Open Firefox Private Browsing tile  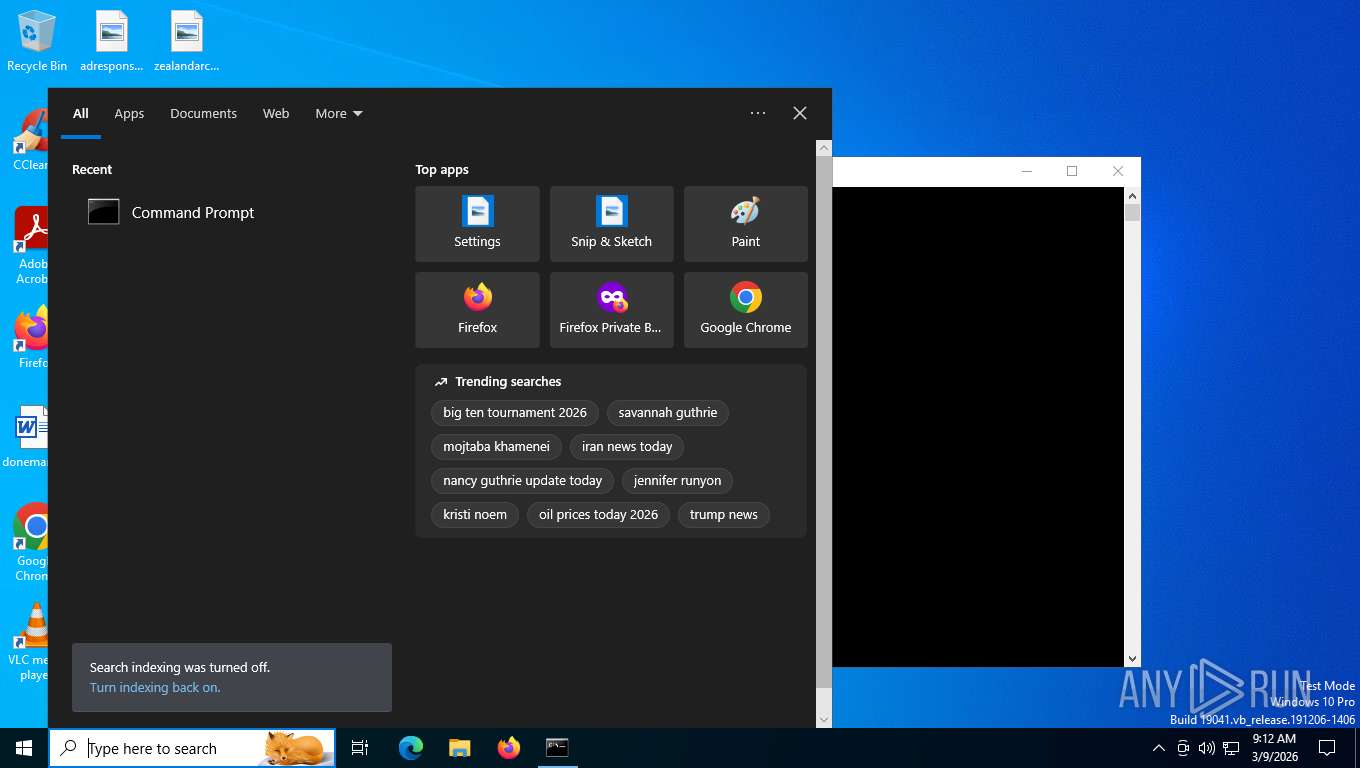612,310
